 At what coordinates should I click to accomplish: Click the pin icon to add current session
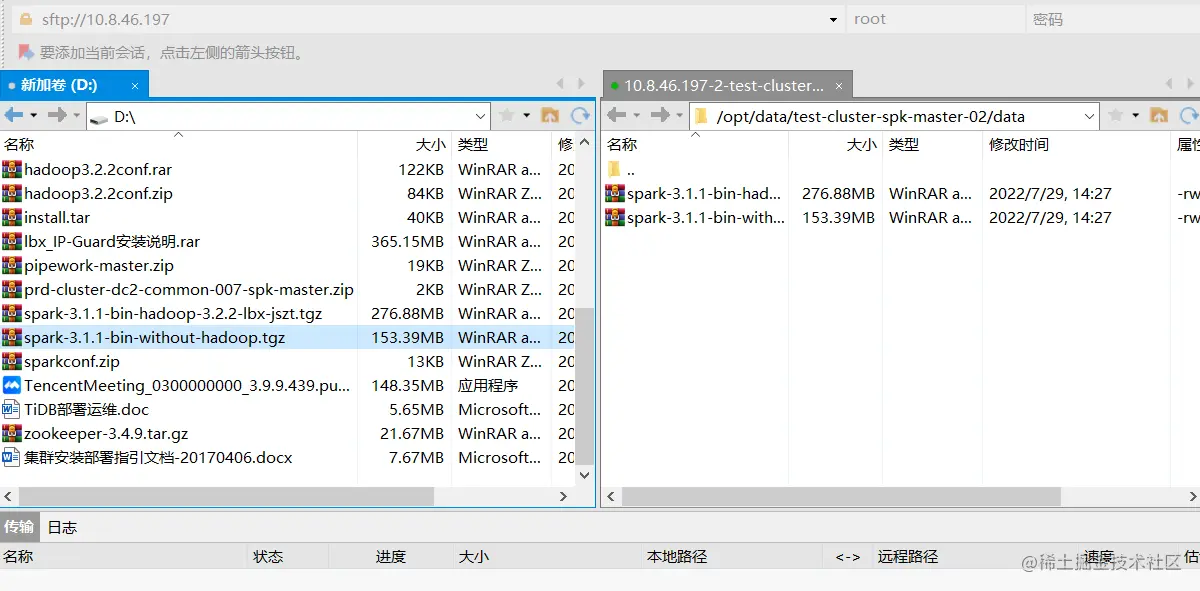tap(26, 52)
